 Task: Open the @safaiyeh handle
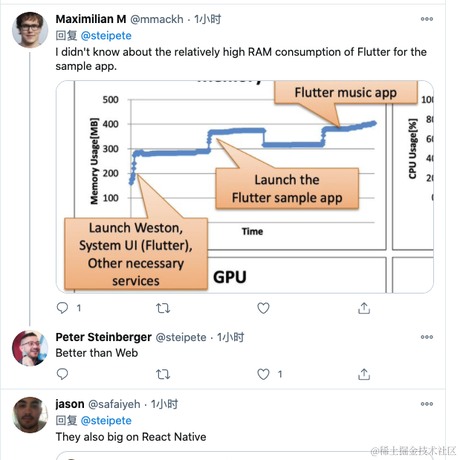(114, 404)
